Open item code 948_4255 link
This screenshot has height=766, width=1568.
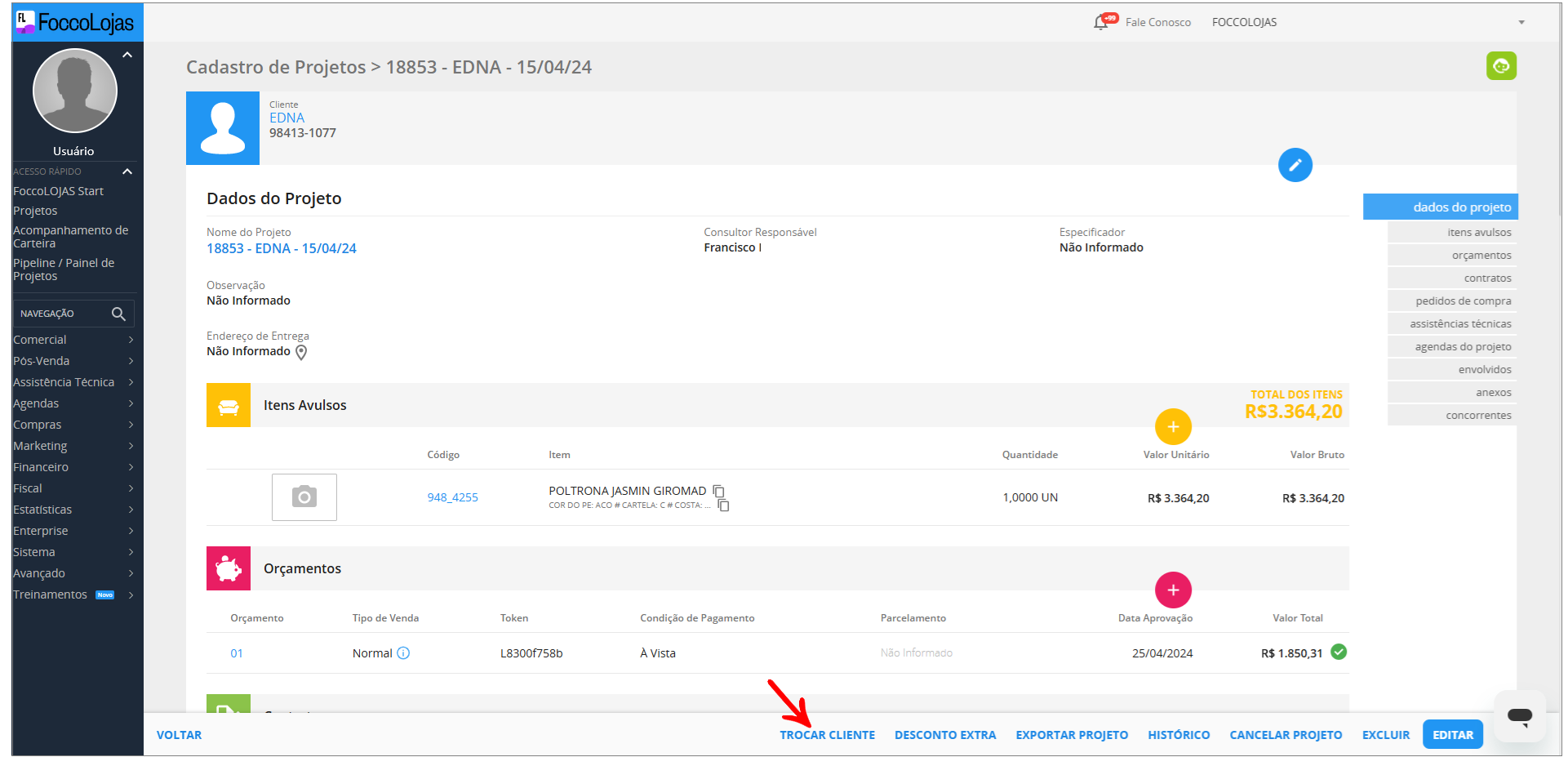(x=452, y=497)
